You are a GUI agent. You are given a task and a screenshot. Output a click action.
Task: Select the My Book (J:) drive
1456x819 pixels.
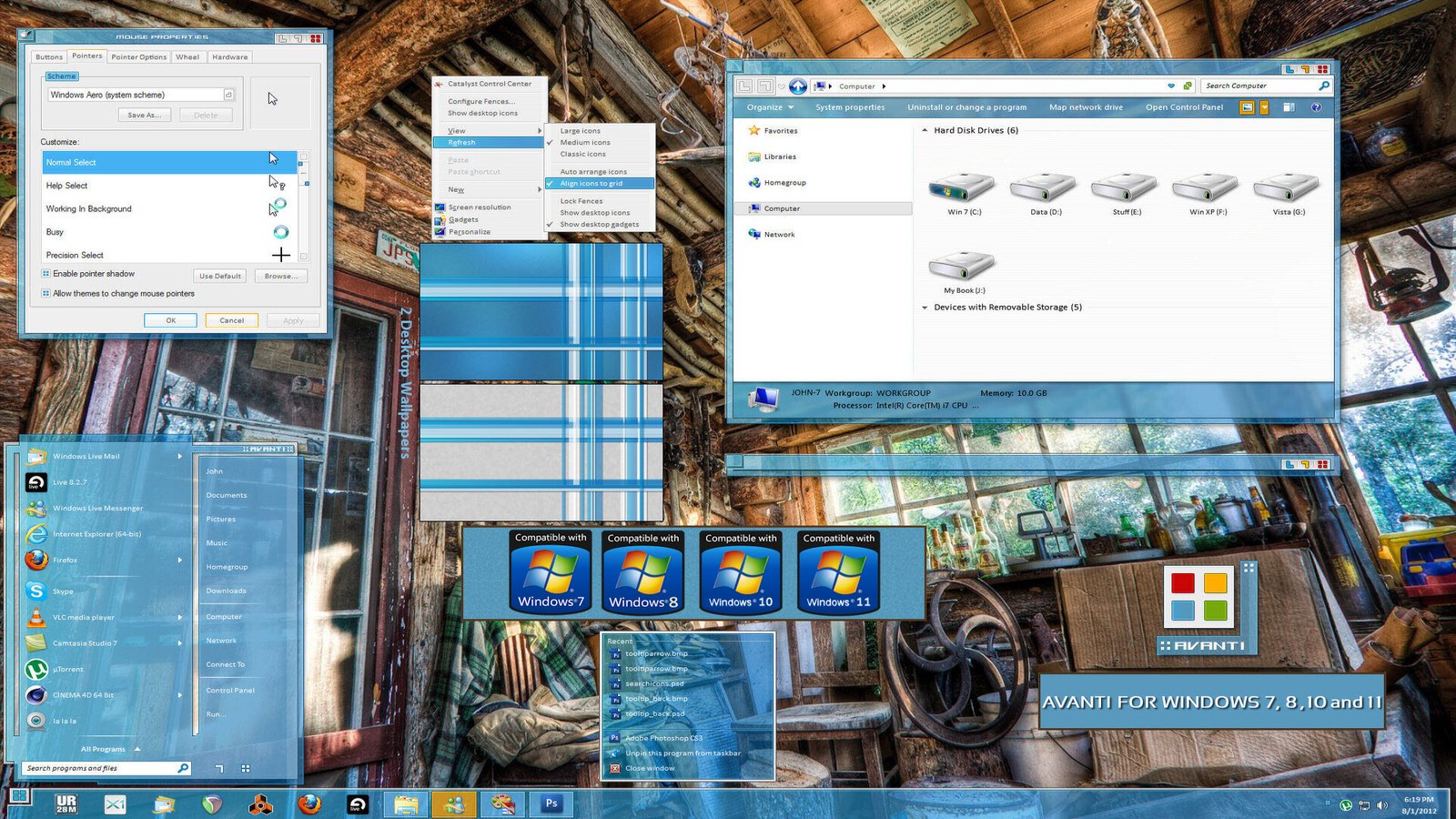click(x=964, y=272)
